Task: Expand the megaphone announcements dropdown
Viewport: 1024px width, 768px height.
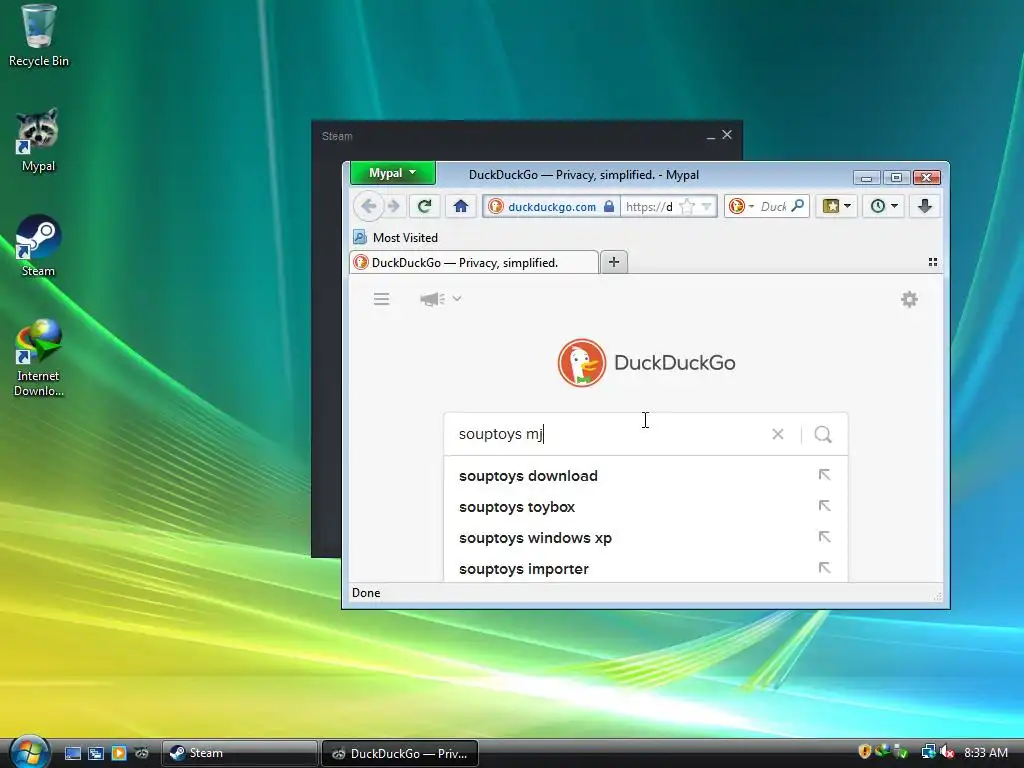Action: (441, 299)
